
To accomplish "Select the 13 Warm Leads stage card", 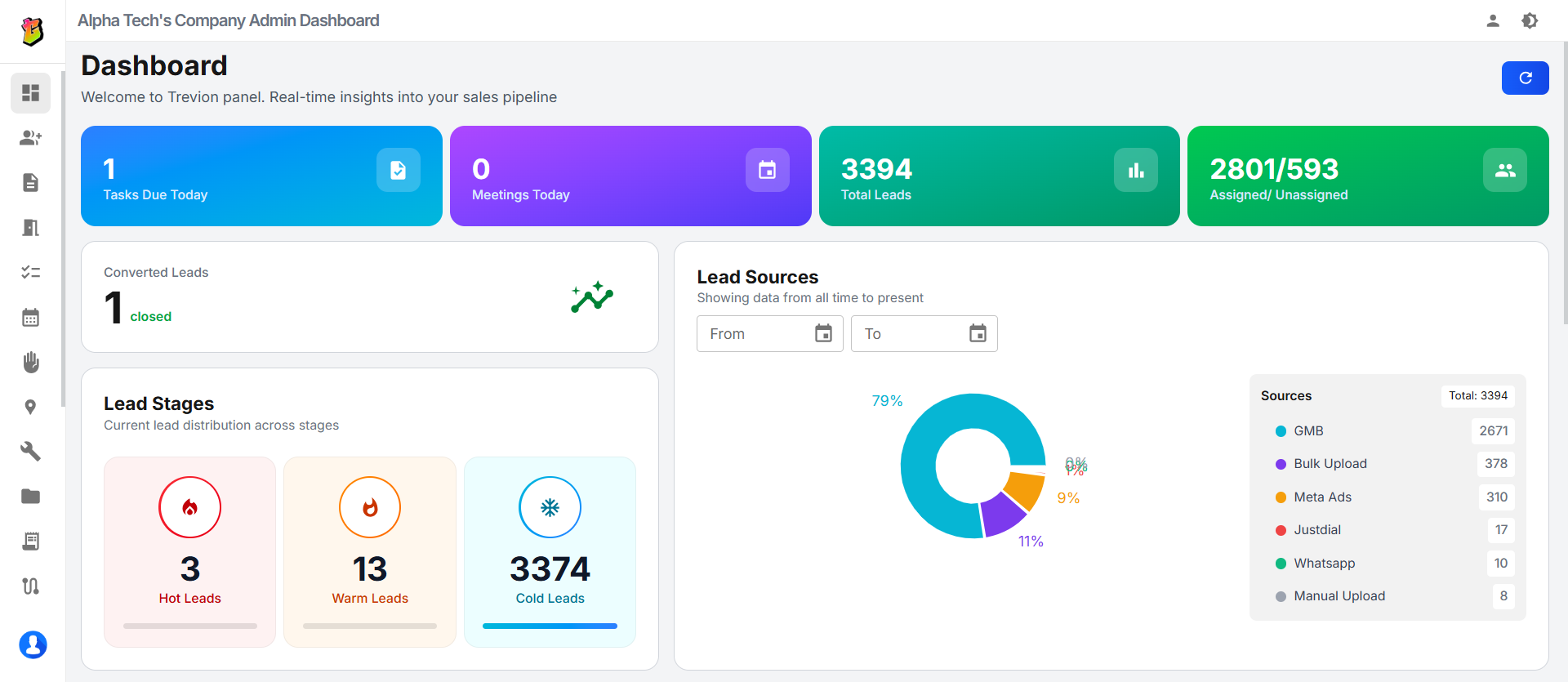I will pos(370,552).
